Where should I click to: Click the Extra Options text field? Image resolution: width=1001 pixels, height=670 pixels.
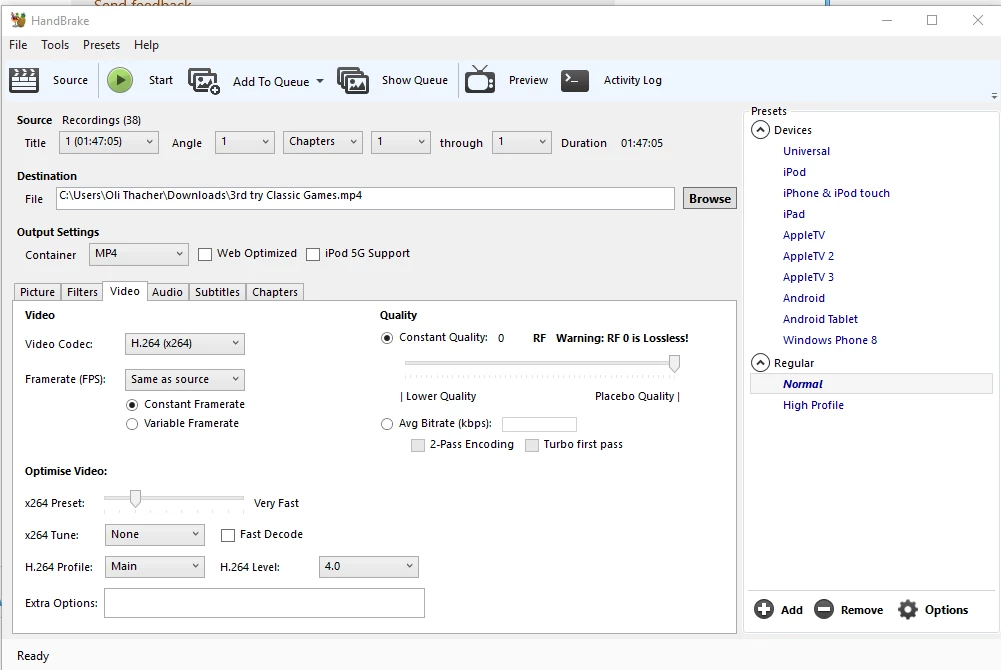(264, 603)
